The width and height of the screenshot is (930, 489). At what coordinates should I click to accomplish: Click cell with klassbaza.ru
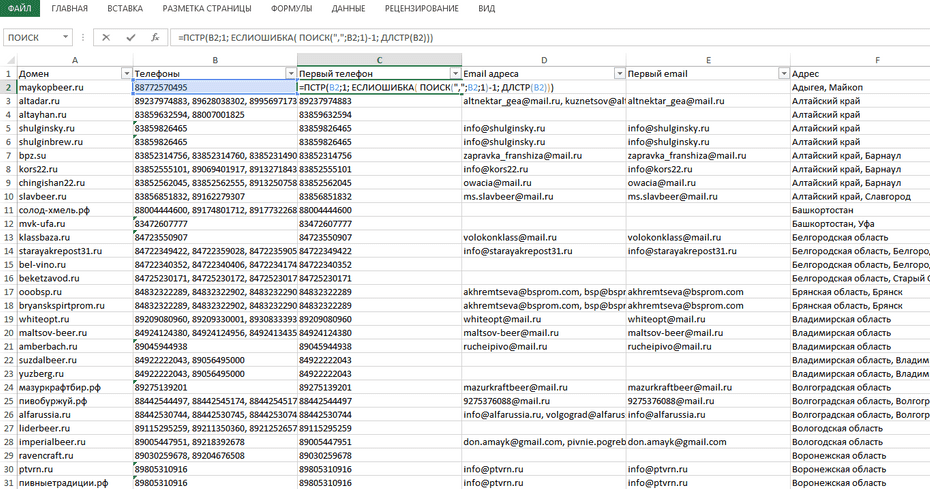pyautogui.click(x=75, y=237)
